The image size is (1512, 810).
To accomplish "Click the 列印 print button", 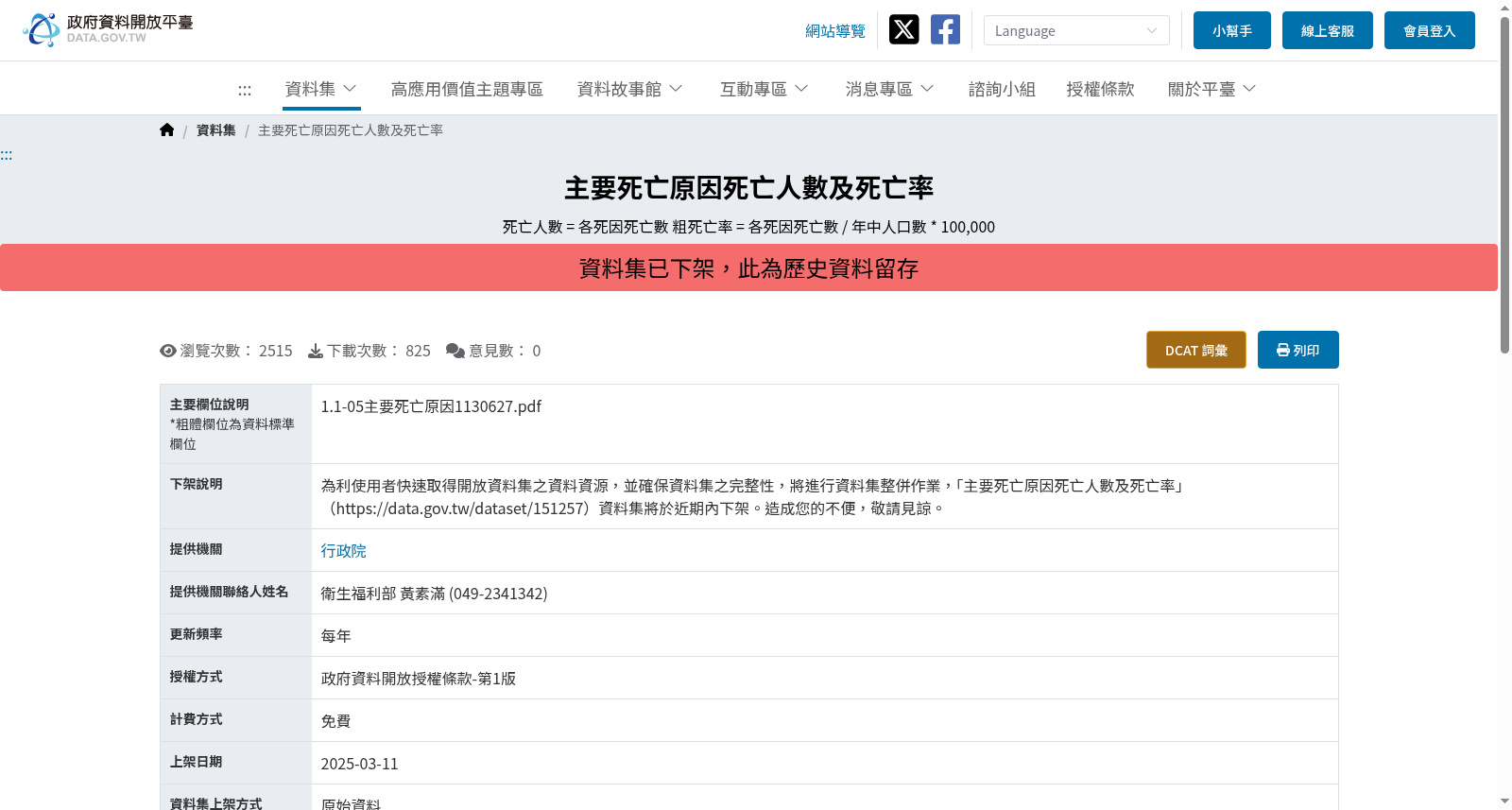I will click(1298, 350).
